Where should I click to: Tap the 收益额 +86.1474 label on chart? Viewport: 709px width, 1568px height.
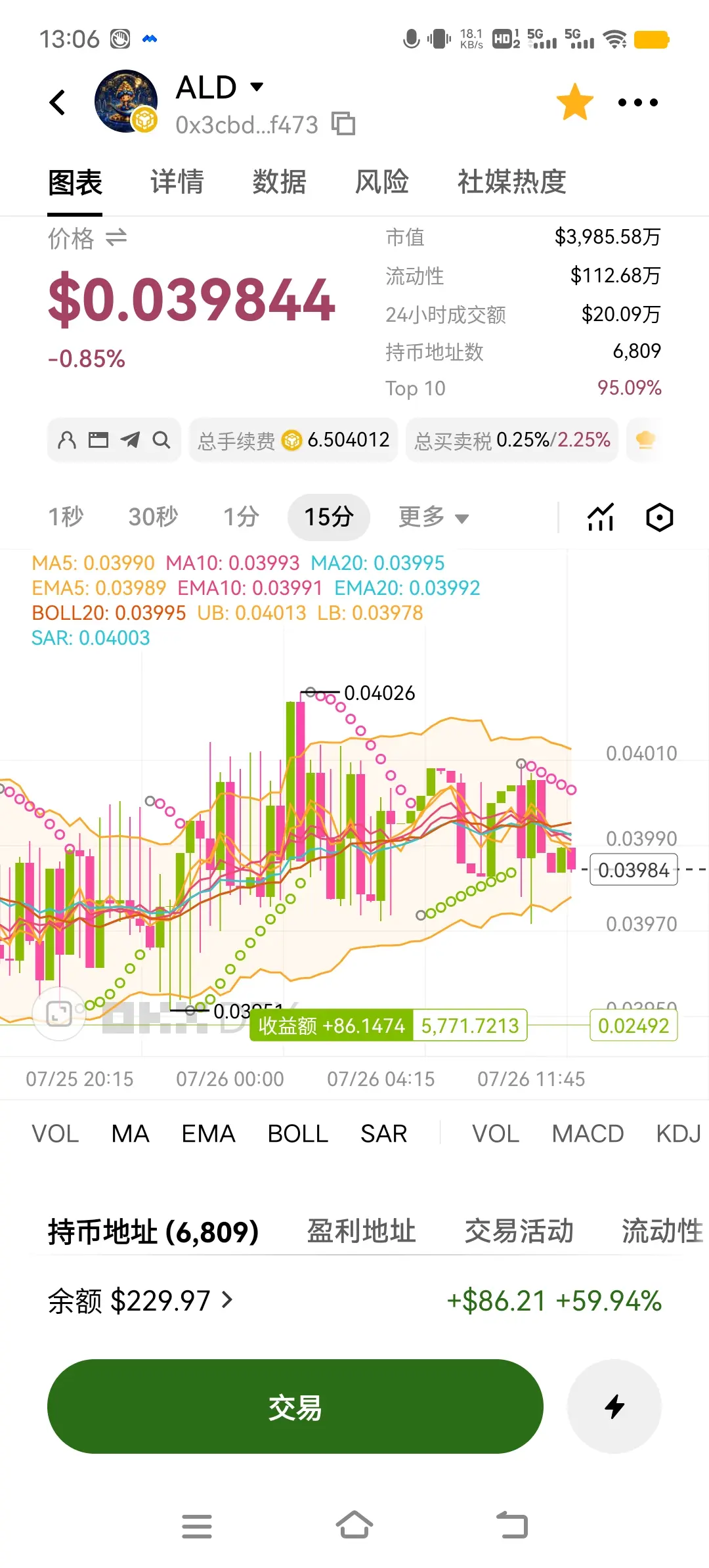coord(332,1026)
